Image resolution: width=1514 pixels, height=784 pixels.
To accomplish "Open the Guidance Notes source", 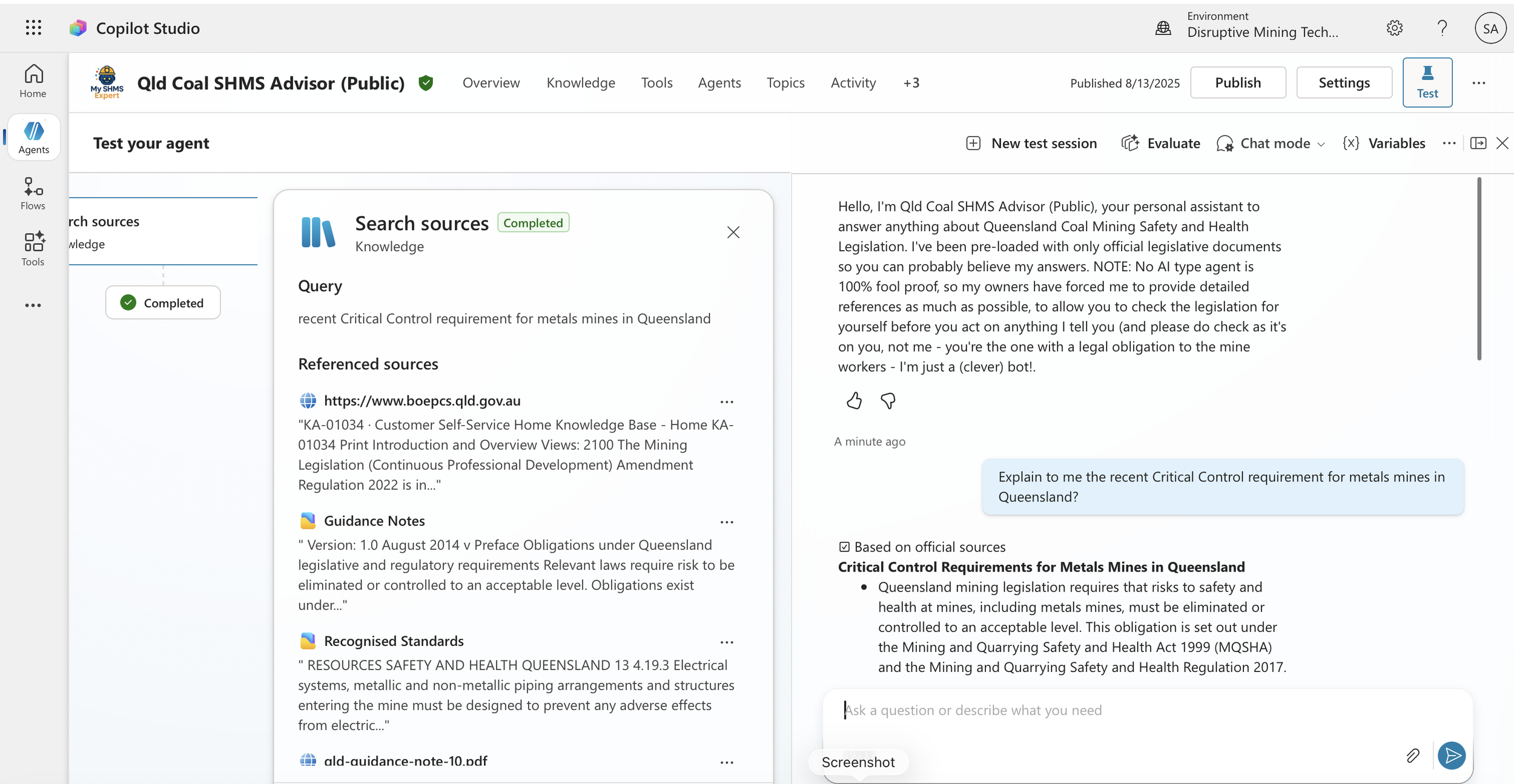I will pos(374,521).
